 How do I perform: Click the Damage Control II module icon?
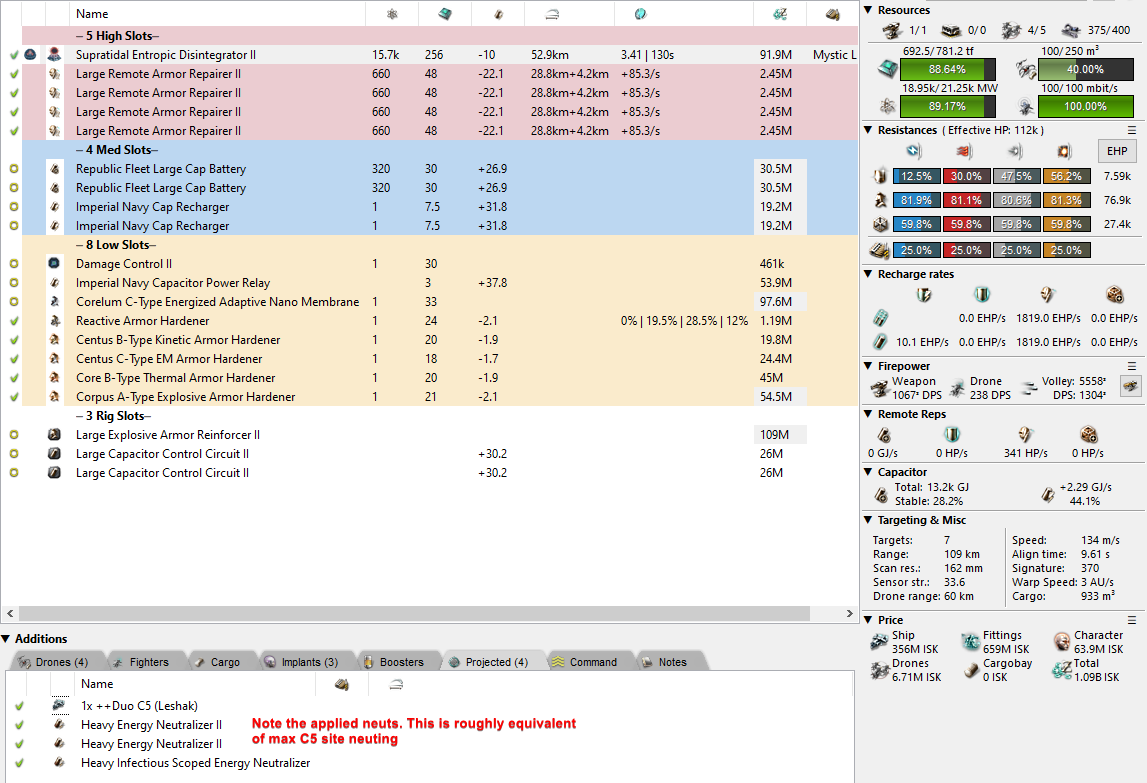pos(54,264)
